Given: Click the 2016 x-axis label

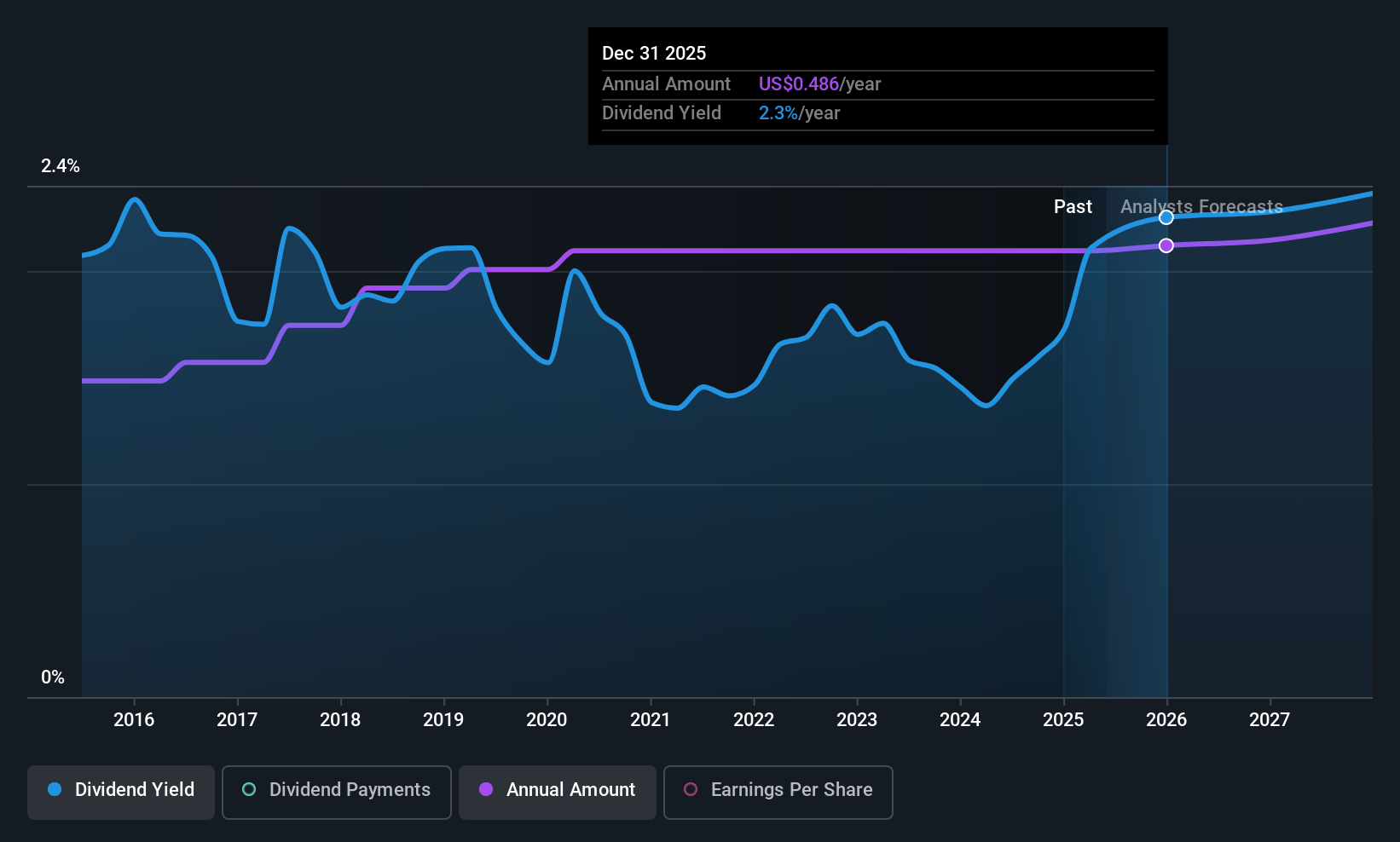Looking at the screenshot, I should (134, 719).
